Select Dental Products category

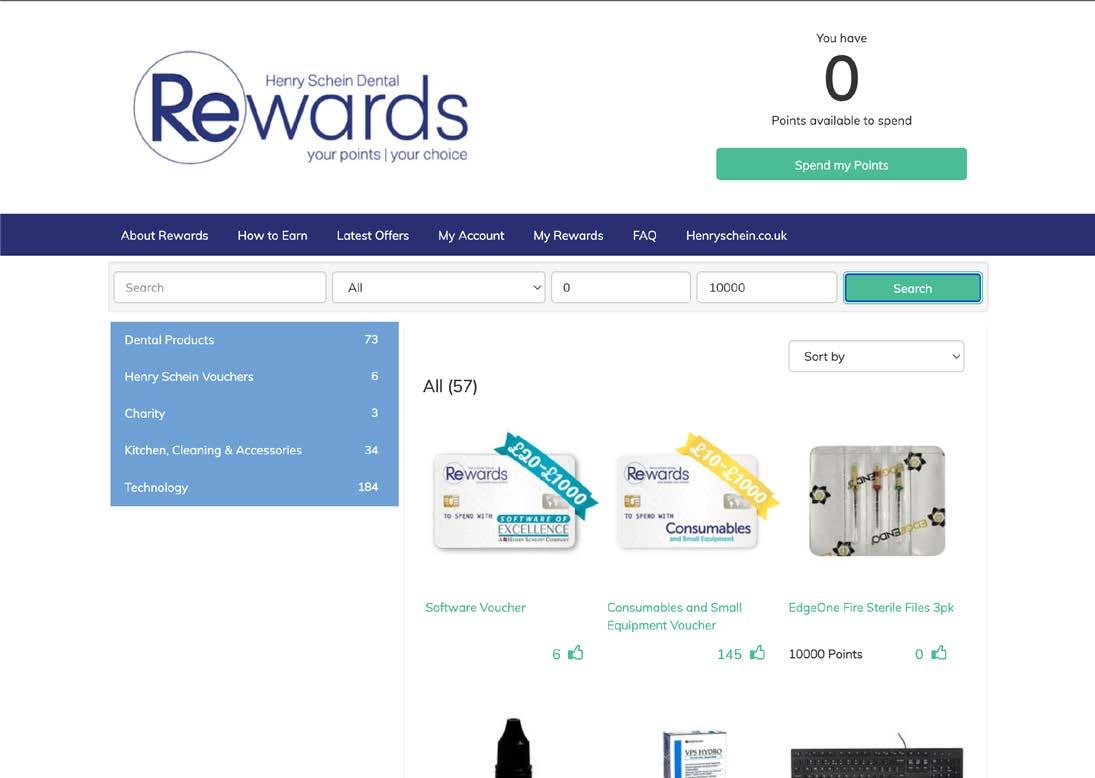coord(254,340)
